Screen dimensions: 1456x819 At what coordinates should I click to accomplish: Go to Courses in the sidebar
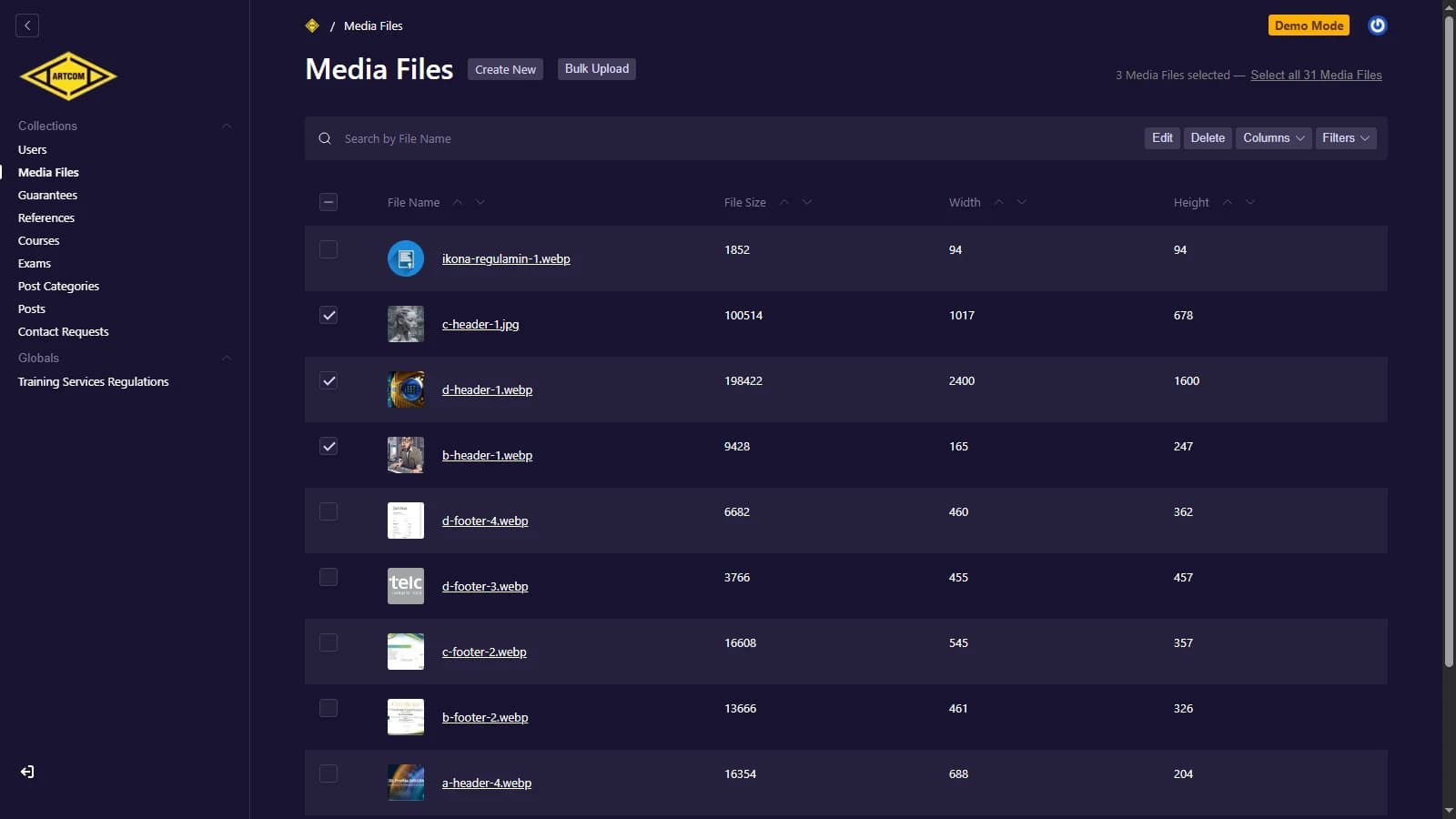point(38,240)
